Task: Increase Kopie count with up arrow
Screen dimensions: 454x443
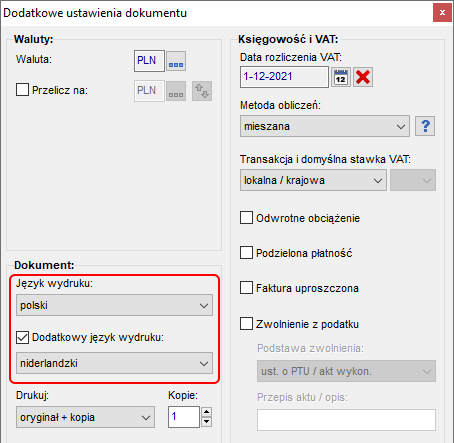Action: 207,412
